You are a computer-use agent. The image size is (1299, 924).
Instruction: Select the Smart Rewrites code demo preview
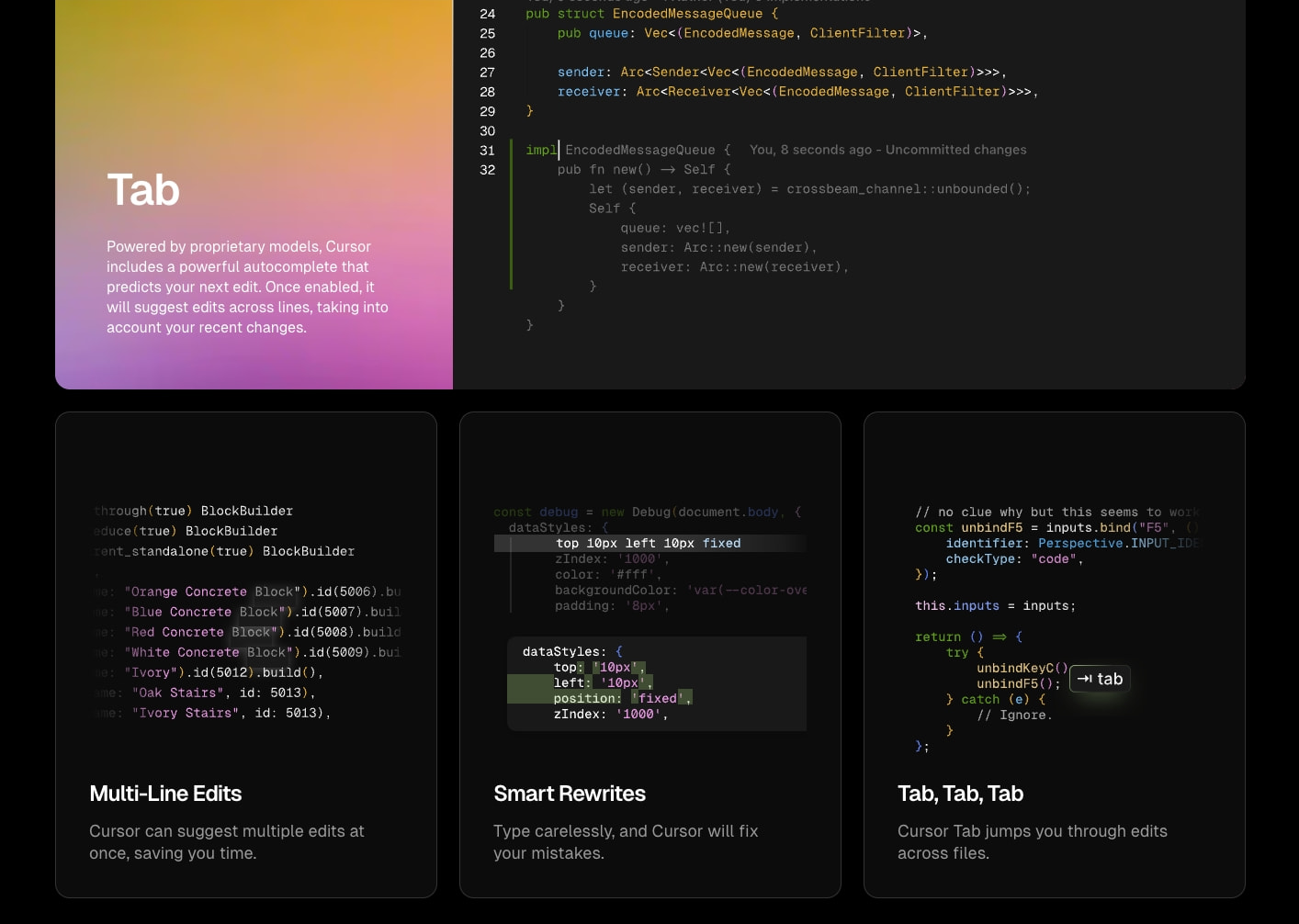(650, 617)
